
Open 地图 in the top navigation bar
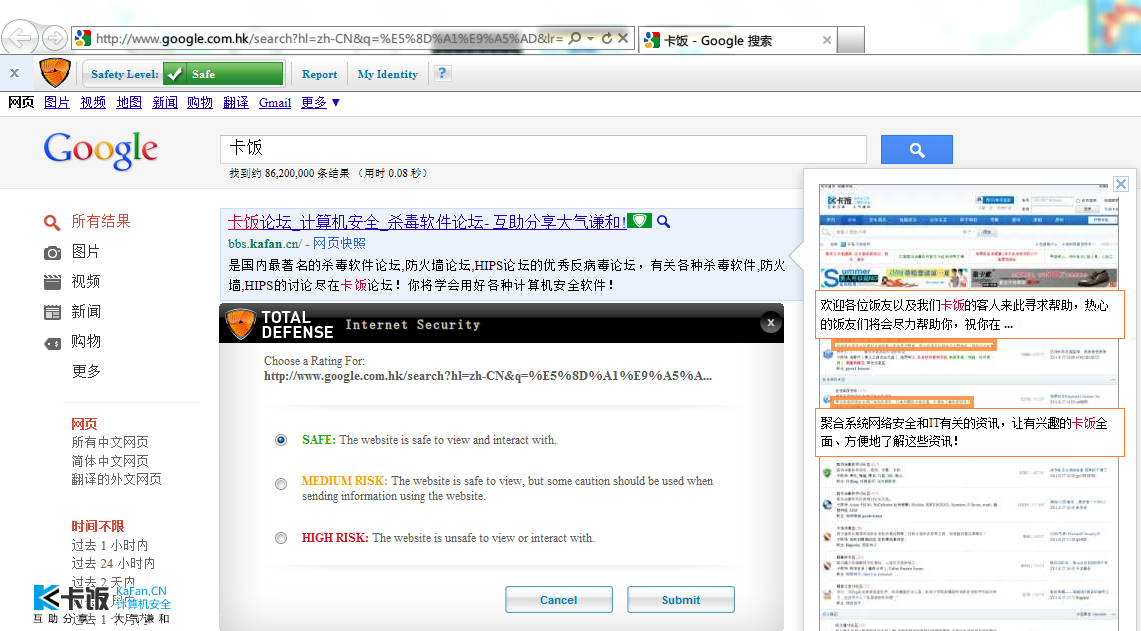[129, 103]
